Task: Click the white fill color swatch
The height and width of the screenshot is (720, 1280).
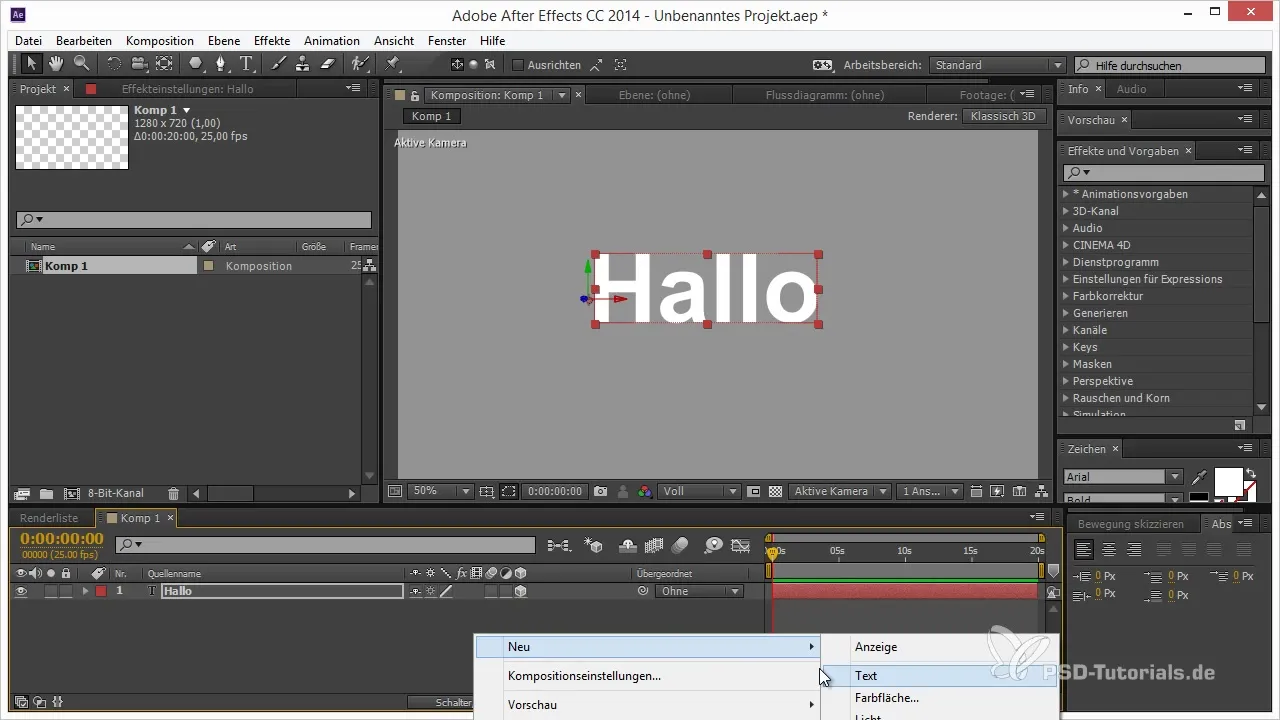Action: point(1228,481)
